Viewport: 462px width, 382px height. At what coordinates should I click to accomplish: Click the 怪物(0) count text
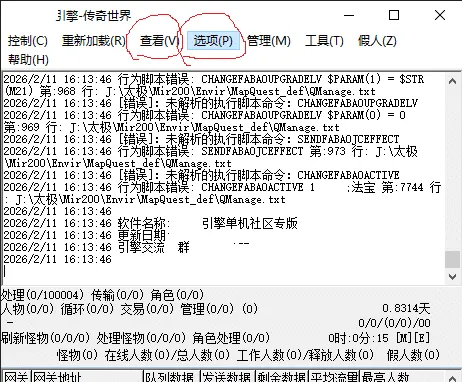click(77, 355)
